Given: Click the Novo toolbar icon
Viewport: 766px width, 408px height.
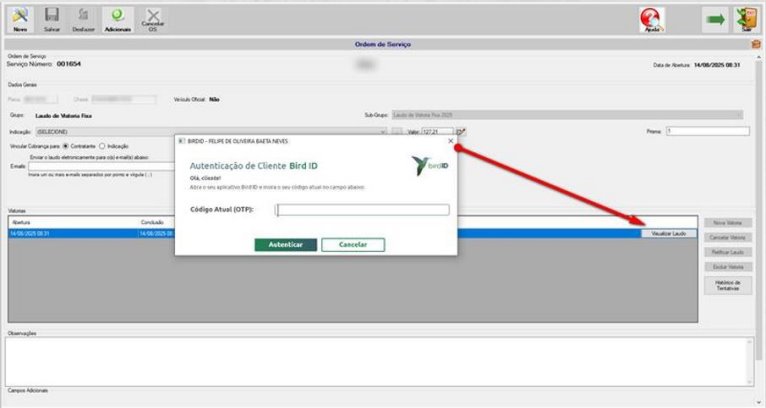Looking at the screenshot, I should click(20, 20).
